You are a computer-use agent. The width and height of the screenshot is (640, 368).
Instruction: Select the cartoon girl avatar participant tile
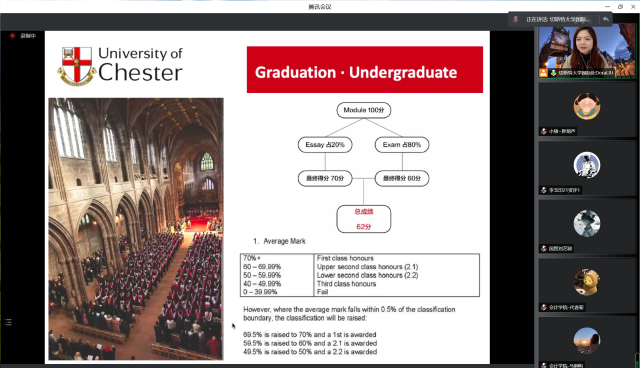tap(587, 109)
